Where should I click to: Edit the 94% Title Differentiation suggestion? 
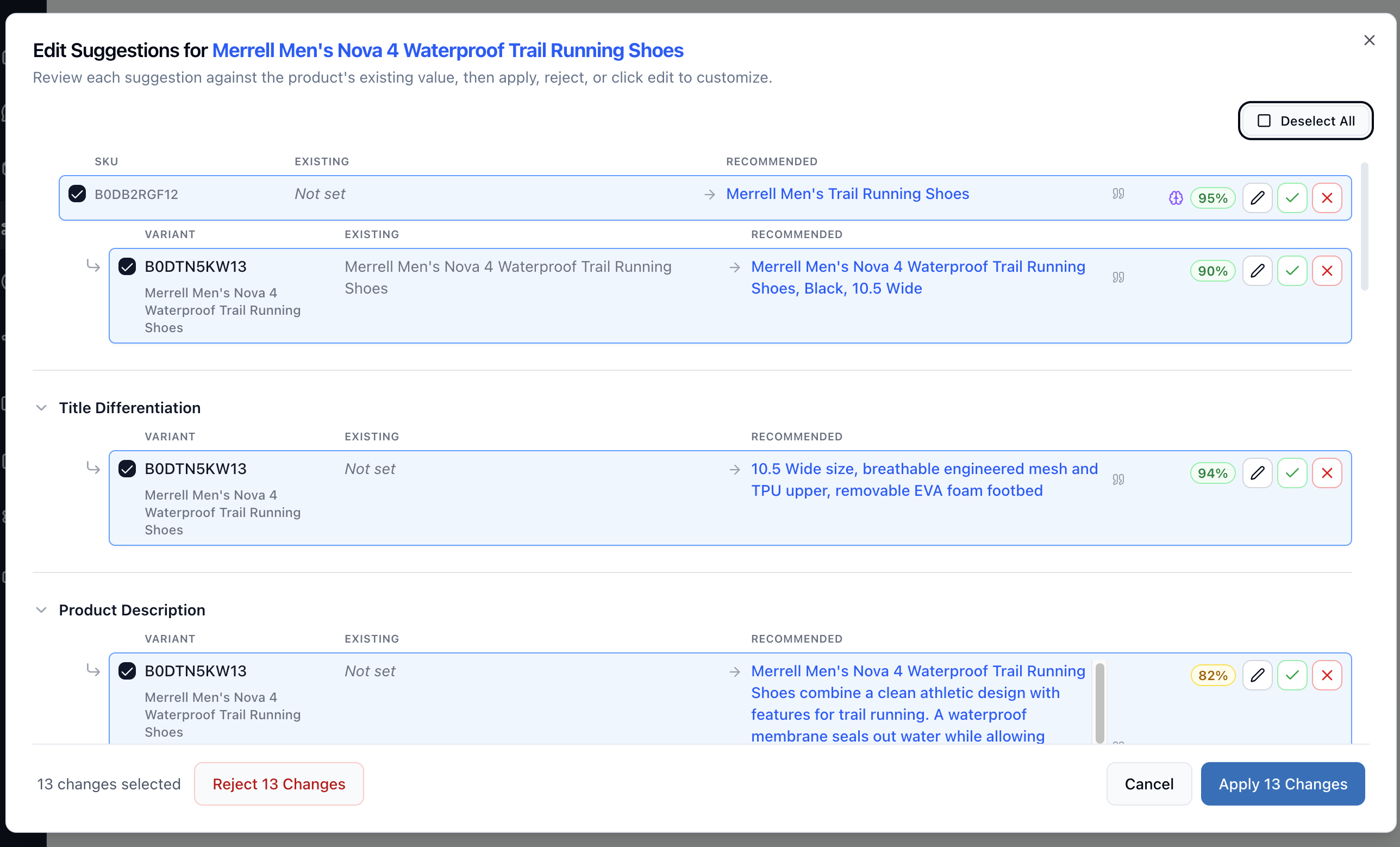tap(1257, 473)
